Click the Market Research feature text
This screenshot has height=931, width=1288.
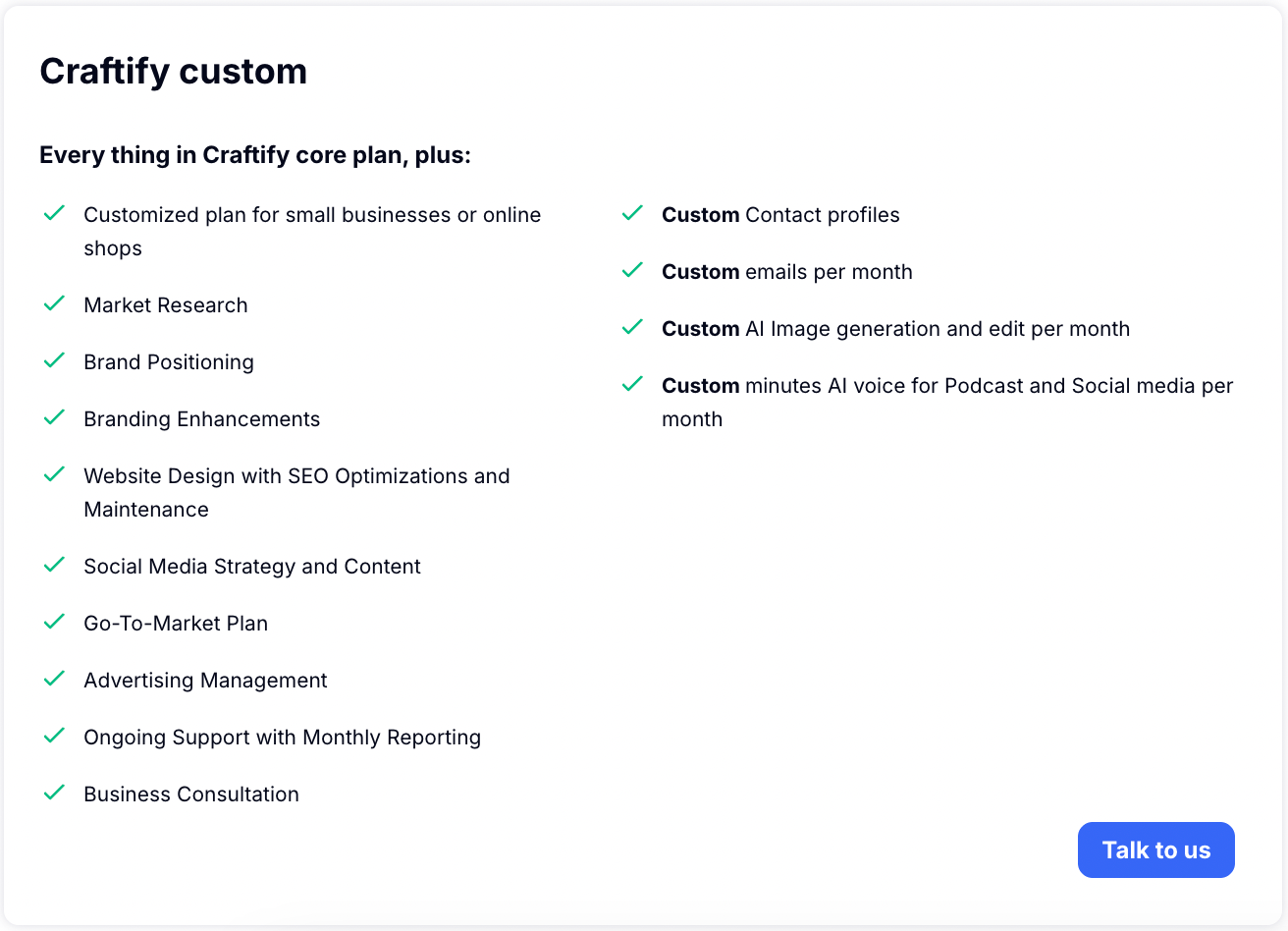pos(165,305)
